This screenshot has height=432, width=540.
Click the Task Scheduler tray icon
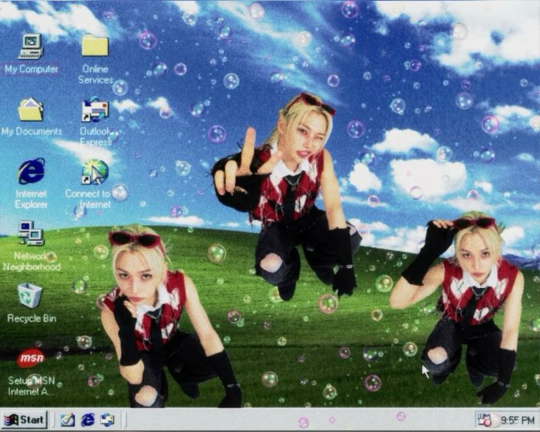(485, 420)
